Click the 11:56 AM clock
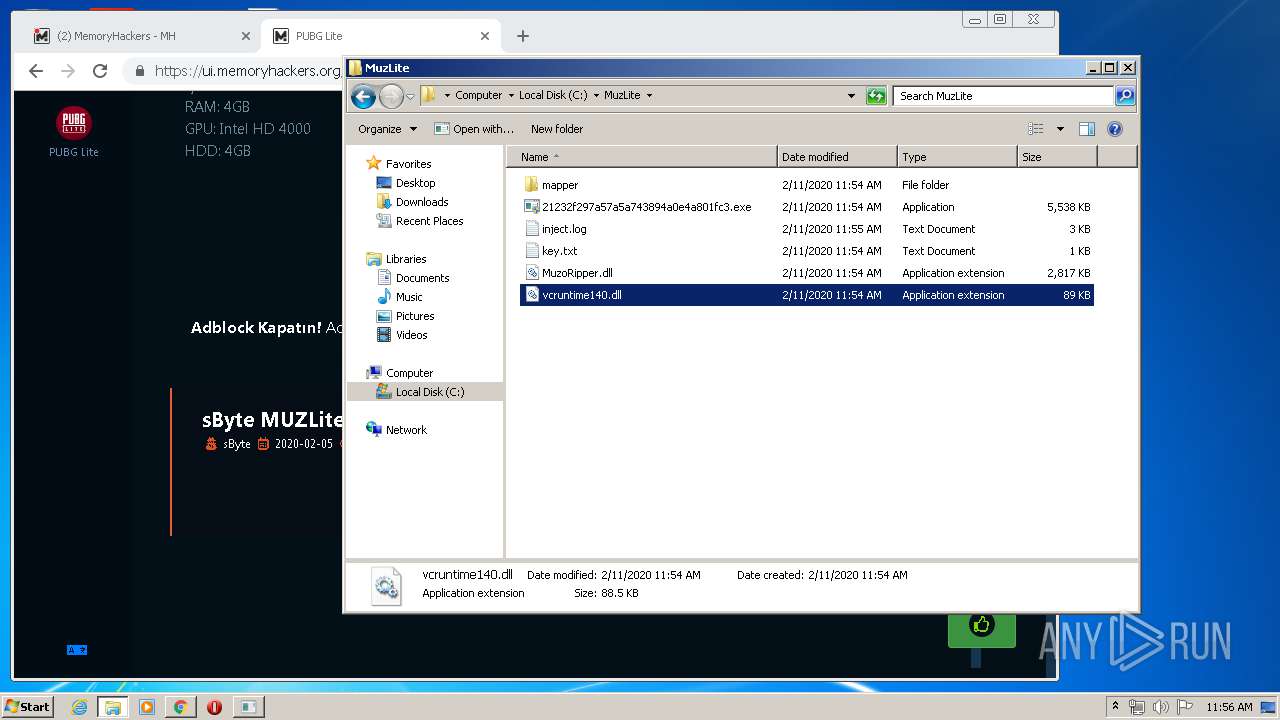 [x=1229, y=707]
